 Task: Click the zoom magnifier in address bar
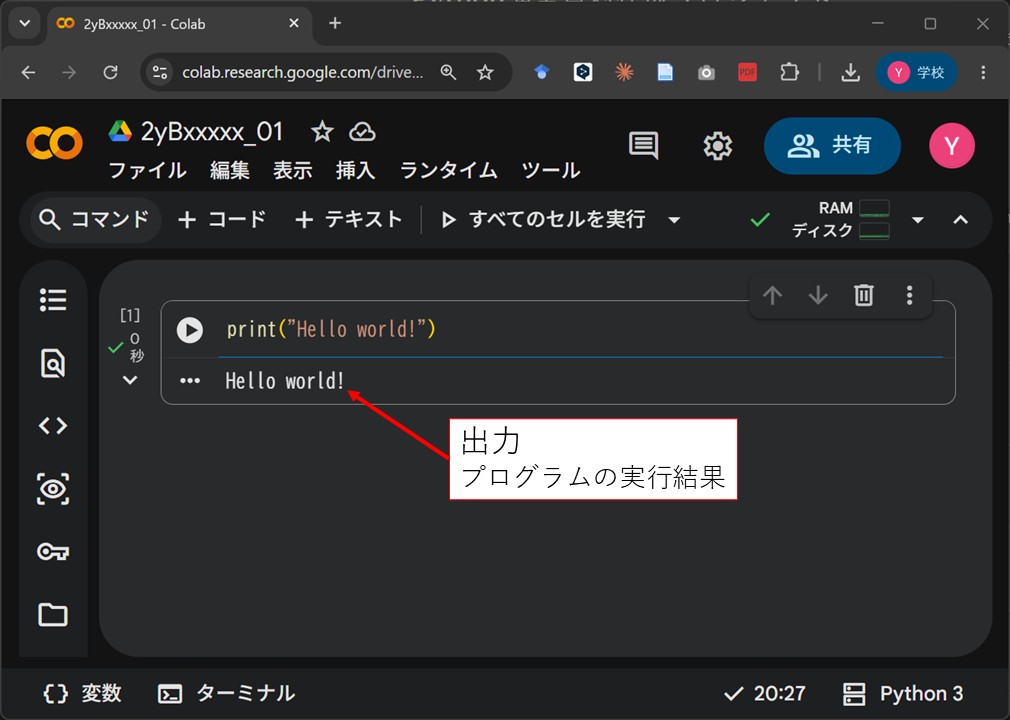pyautogui.click(x=448, y=72)
